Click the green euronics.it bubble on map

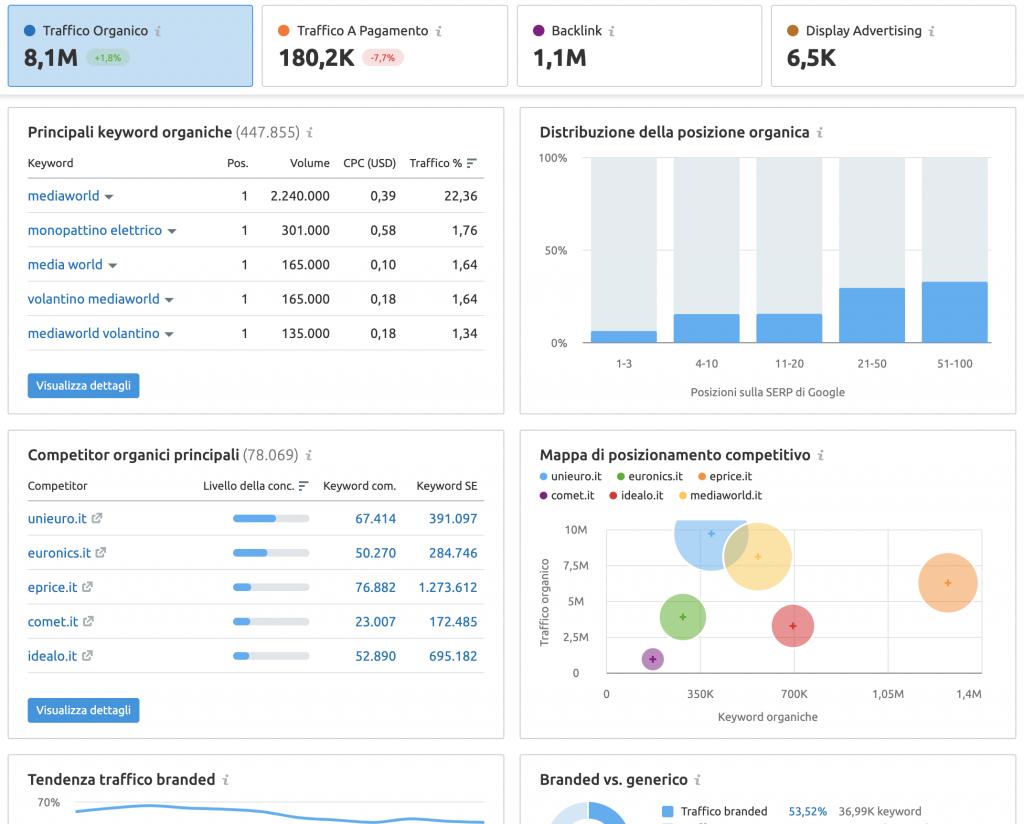(x=682, y=616)
